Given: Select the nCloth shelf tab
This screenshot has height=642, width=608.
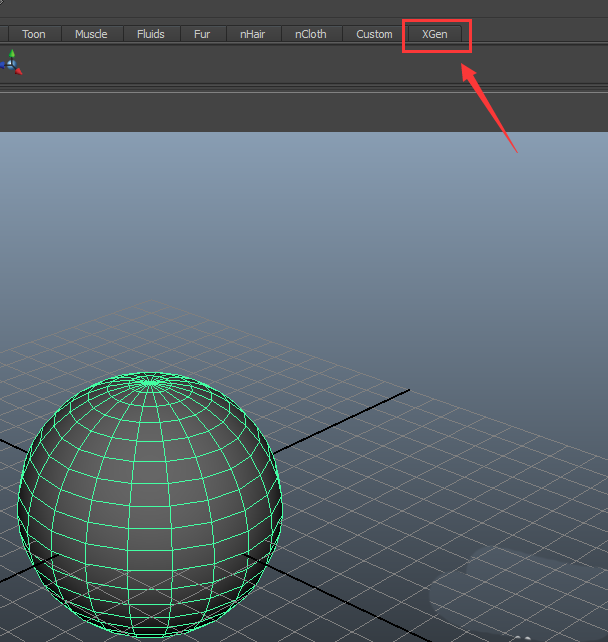Looking at the screenshot, I should (310, 34).
